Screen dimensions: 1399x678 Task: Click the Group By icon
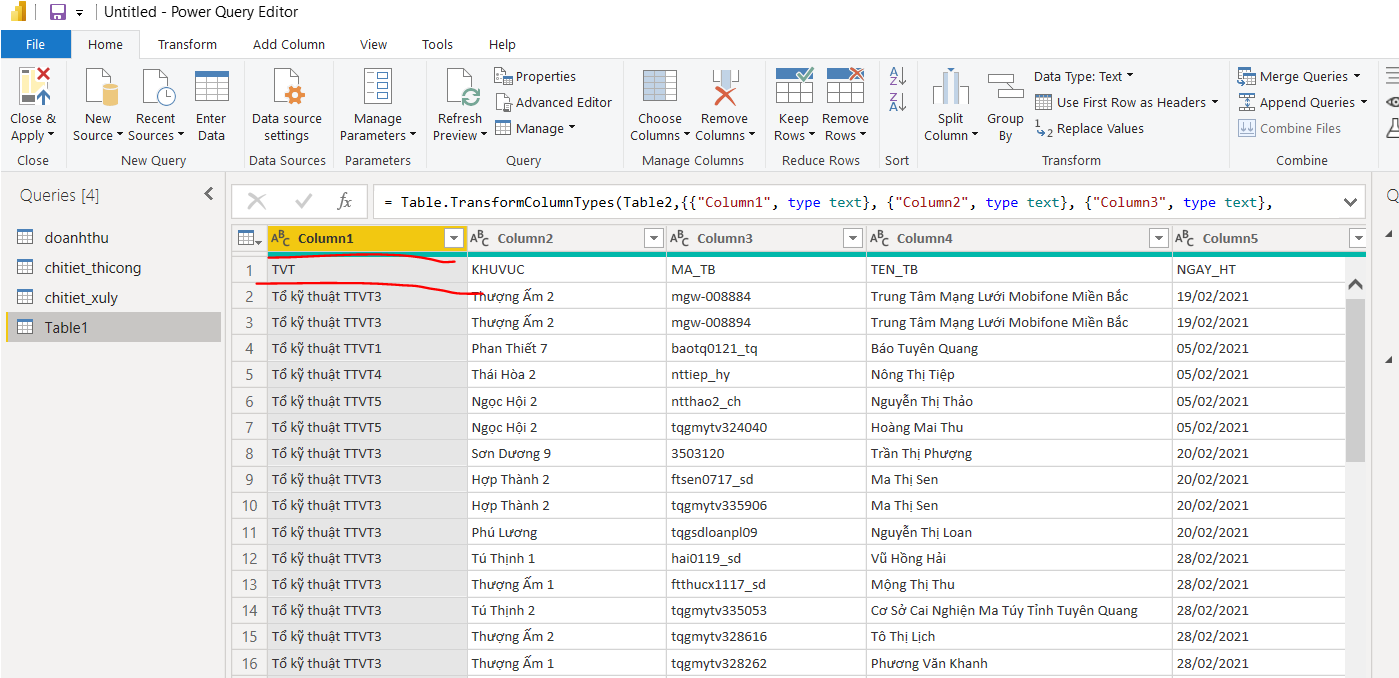1005,88
